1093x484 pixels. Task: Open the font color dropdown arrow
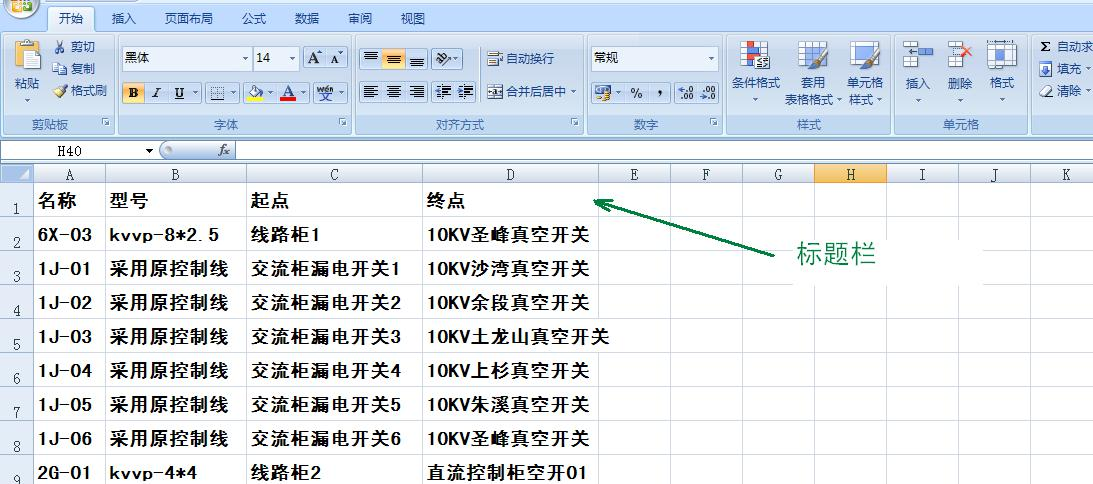(x=303, y=93)
